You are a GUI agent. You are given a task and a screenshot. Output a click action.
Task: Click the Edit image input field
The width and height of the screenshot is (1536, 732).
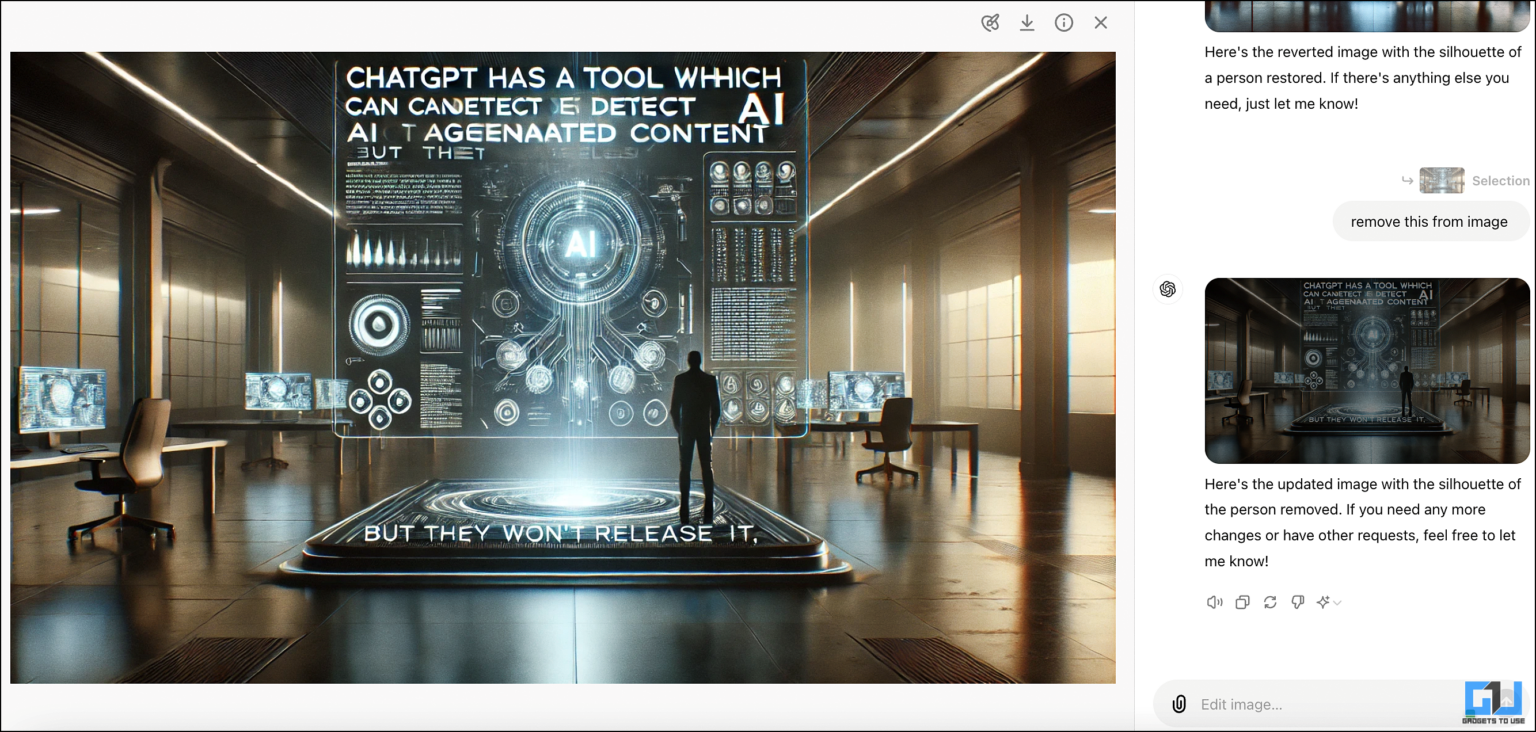(1300, 704)
